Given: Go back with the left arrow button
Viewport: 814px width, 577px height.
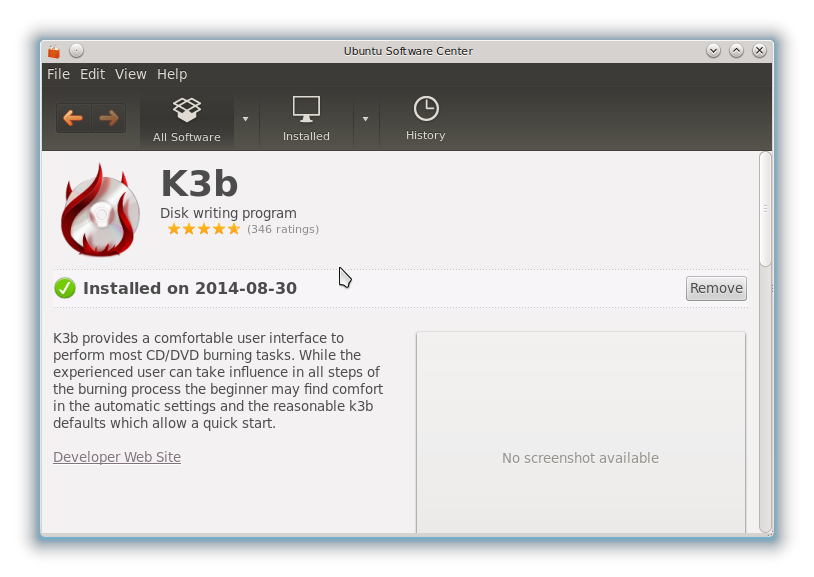Looking at the screenshot, I should pyautogui.click(x=73, y=118).
